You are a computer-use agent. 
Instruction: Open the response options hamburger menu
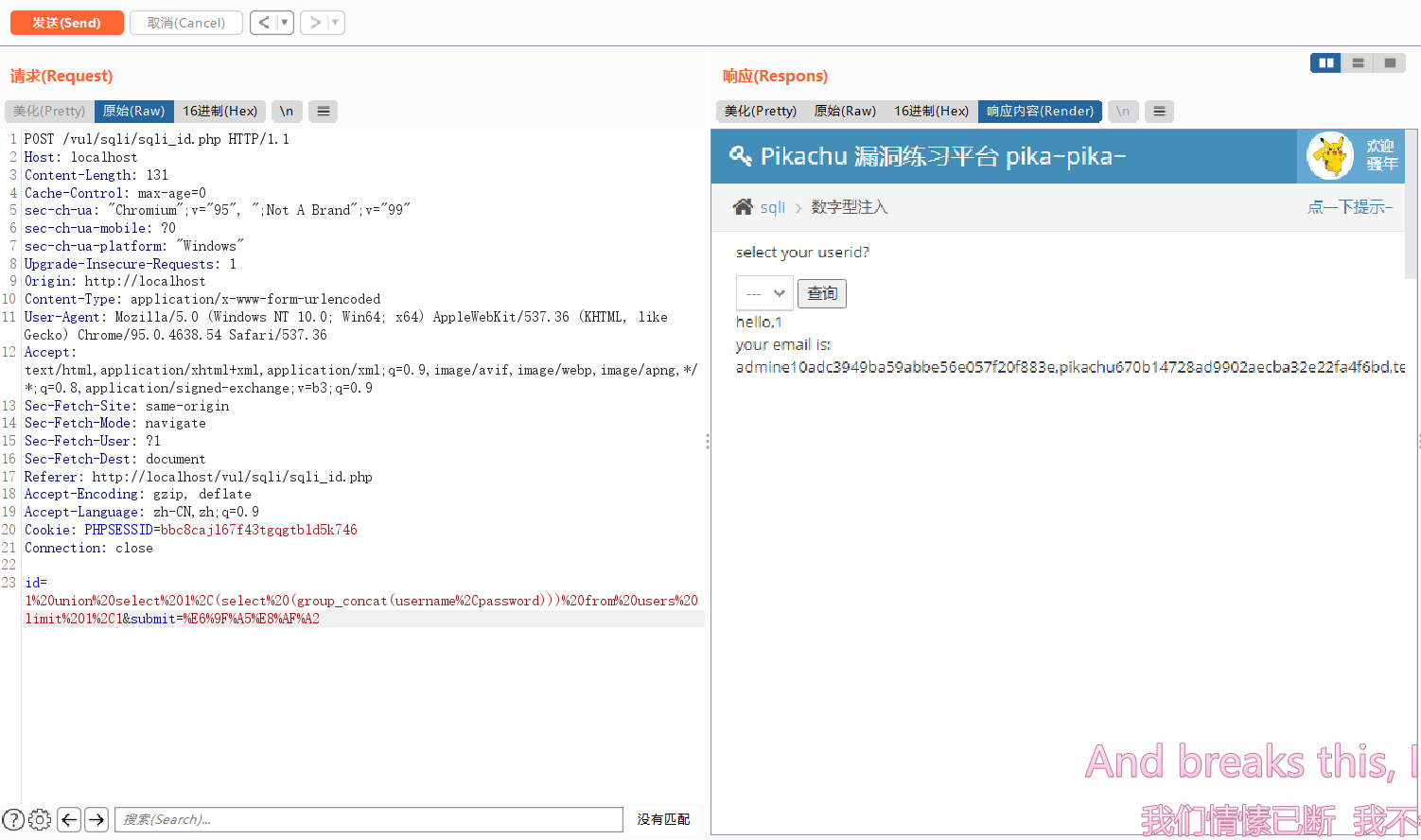(1160, 112)
